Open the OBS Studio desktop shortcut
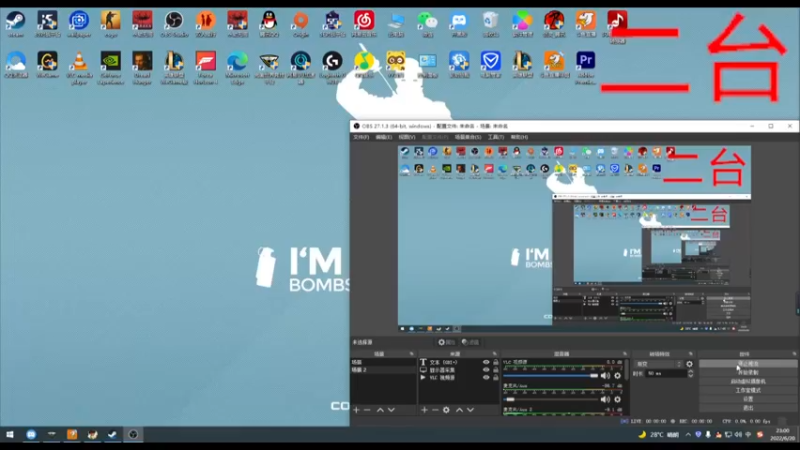Screen dimensions: 800x450 coord(174,24)
